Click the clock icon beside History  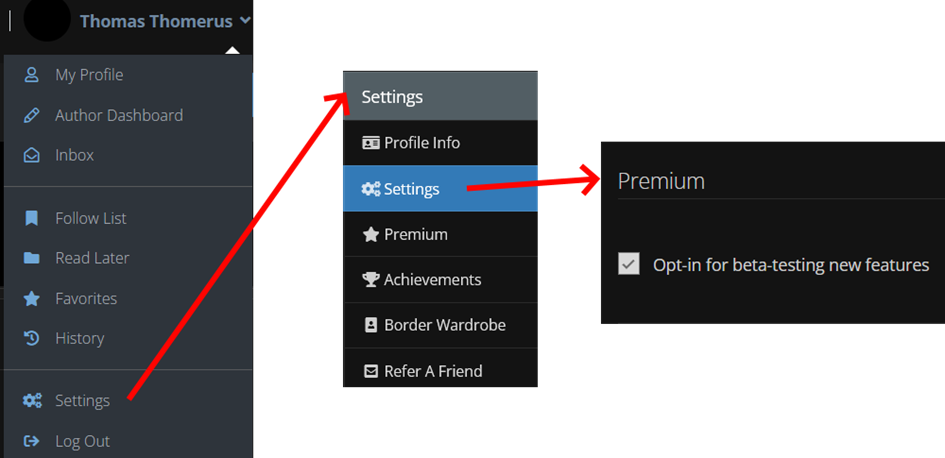(x=31, y=338)
